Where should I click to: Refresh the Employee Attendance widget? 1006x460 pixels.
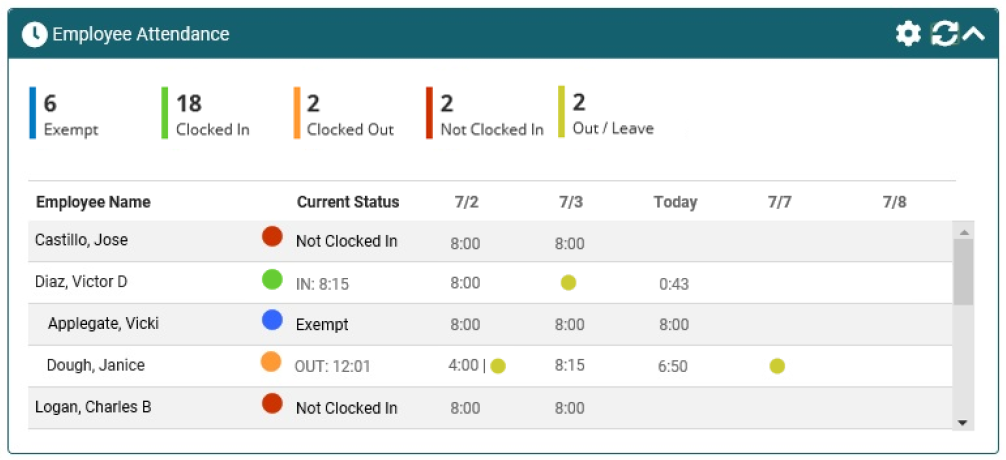[944, 33]
